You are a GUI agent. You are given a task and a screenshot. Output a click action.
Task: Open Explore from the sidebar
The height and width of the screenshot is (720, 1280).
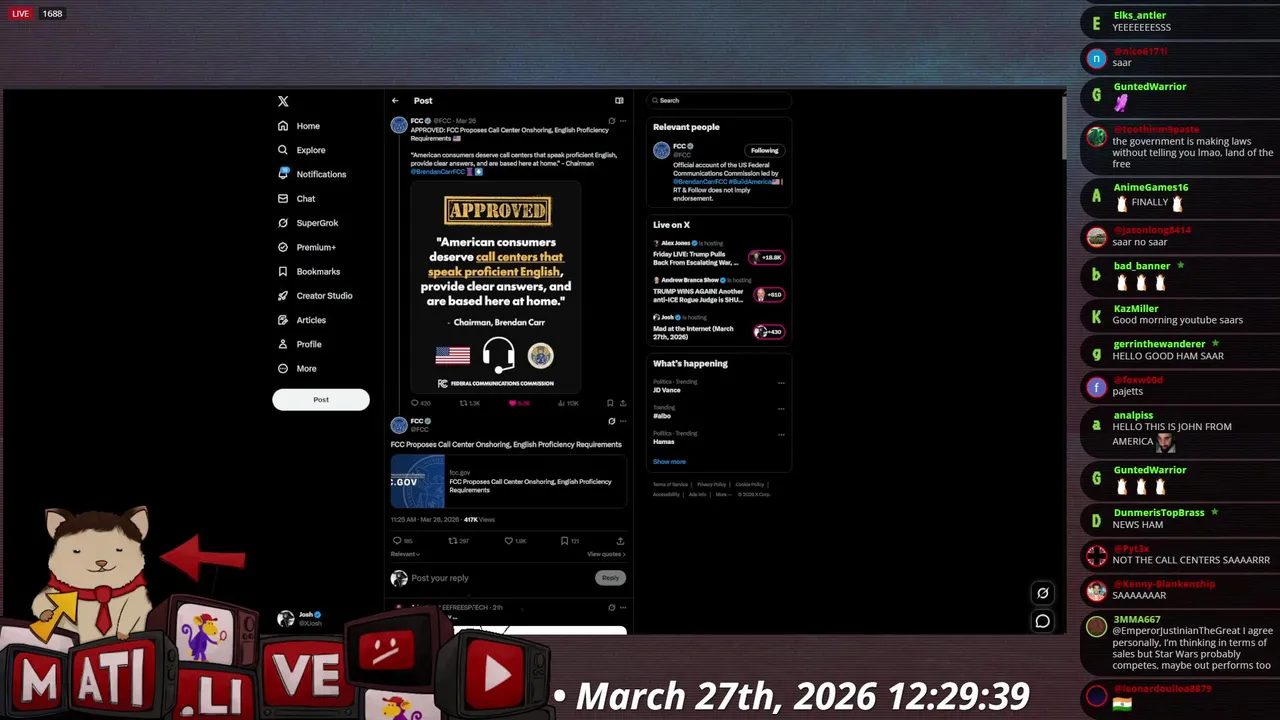301,150
